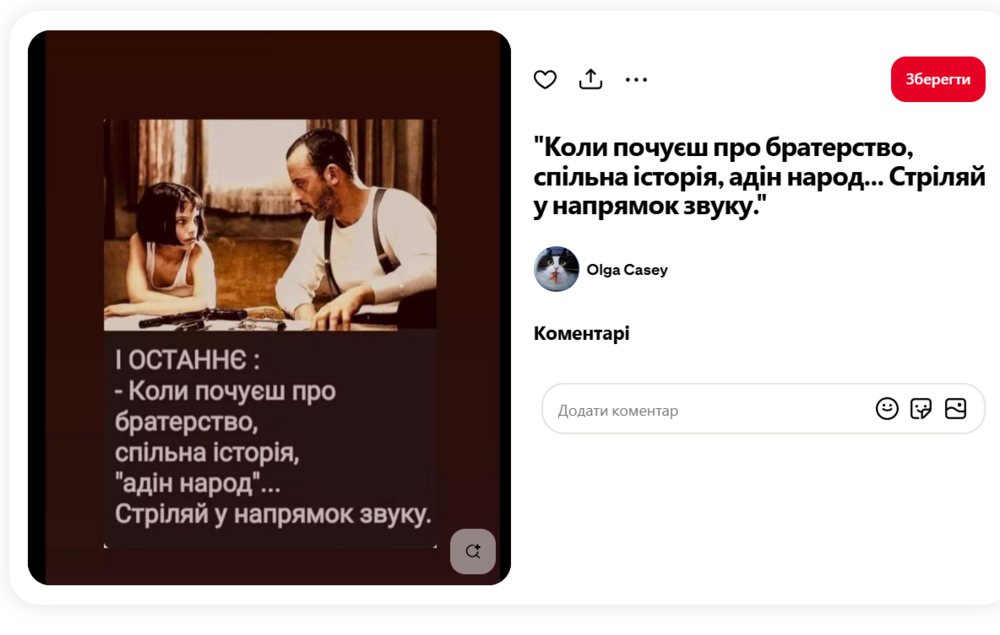
Task: Click the Коментарі section heading
Action: click(581, 333)
